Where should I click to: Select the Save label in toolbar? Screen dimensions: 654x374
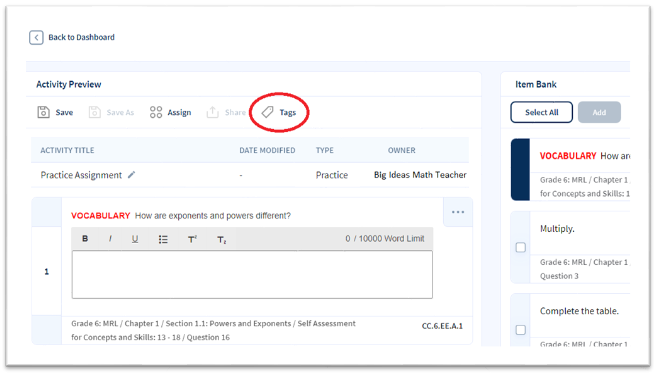[64, 113]
